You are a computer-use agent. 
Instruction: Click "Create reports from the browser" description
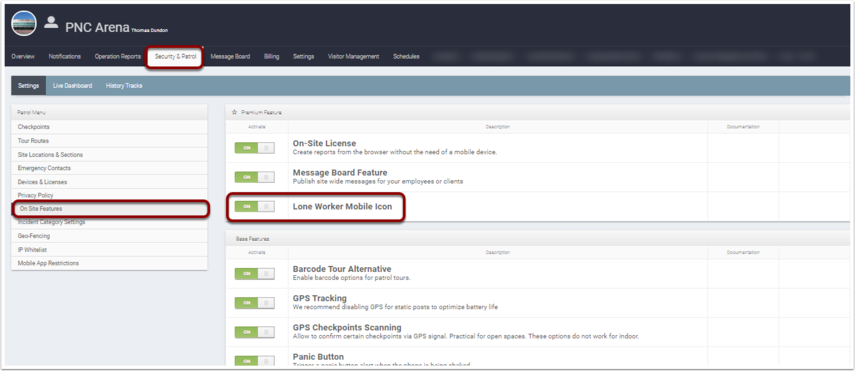point(395,152)
